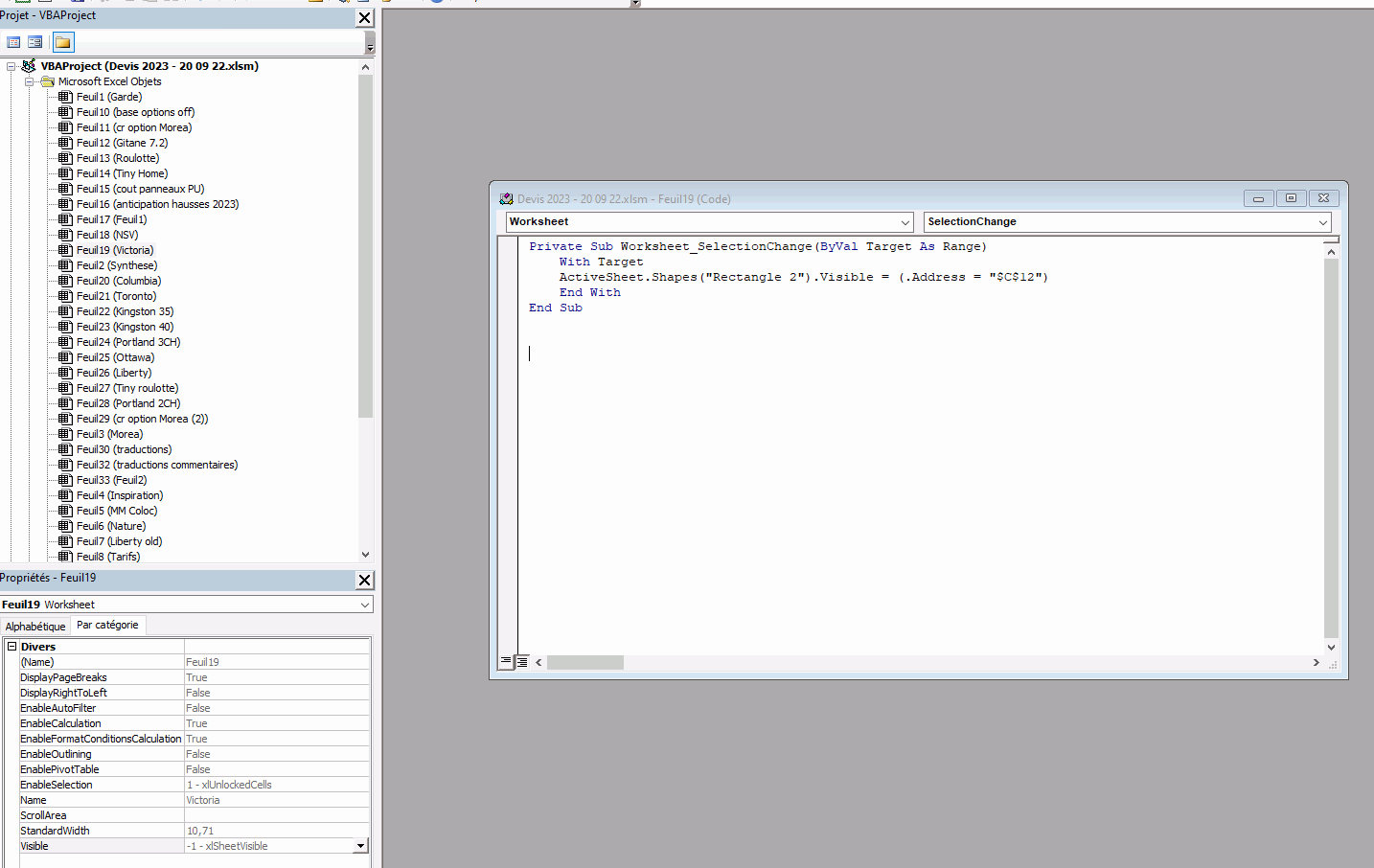Select the Feuil19 (Victoria) sheet icon
Image resolution: width=1374 pixels, height=868 pixels.
coord(65,250)
